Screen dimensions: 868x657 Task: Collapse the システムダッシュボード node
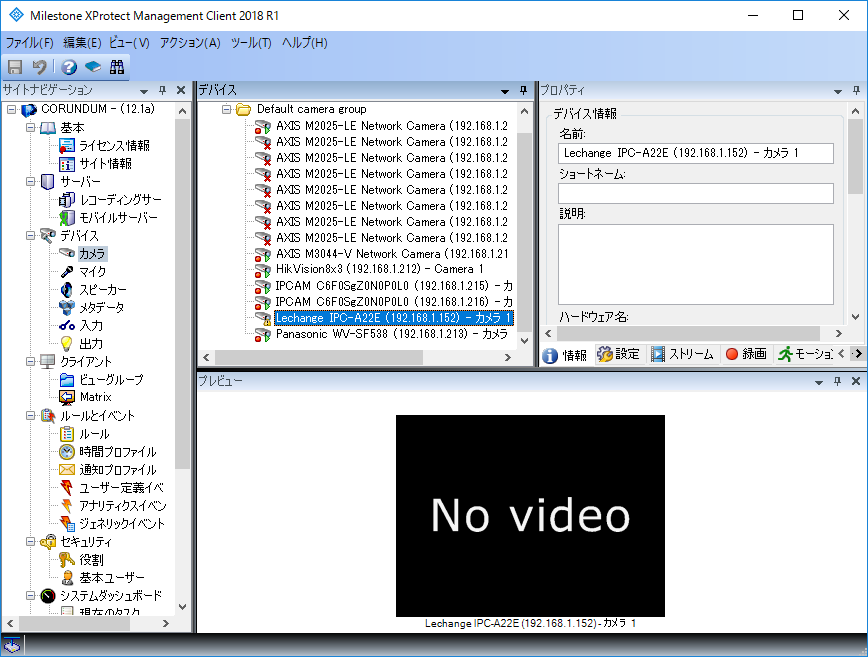pyautogui.click(x=30, y=596)
